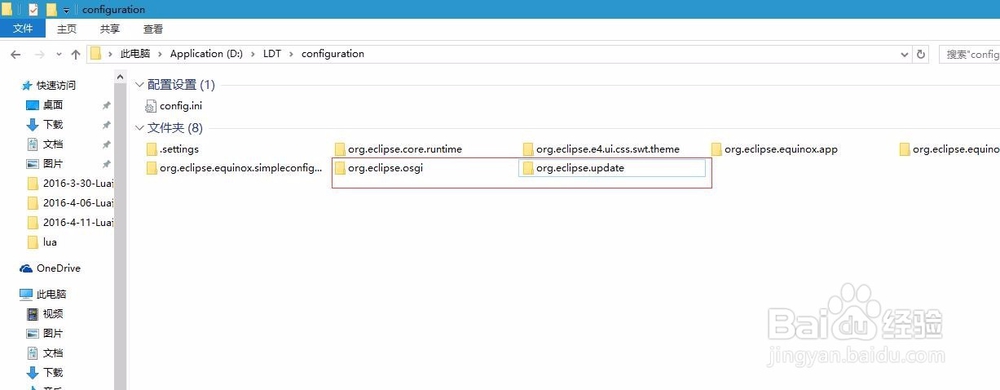This screenshot has height=390, width=1000.
Task: Select the org.eclipse.update folder icon
Action: 528,168
